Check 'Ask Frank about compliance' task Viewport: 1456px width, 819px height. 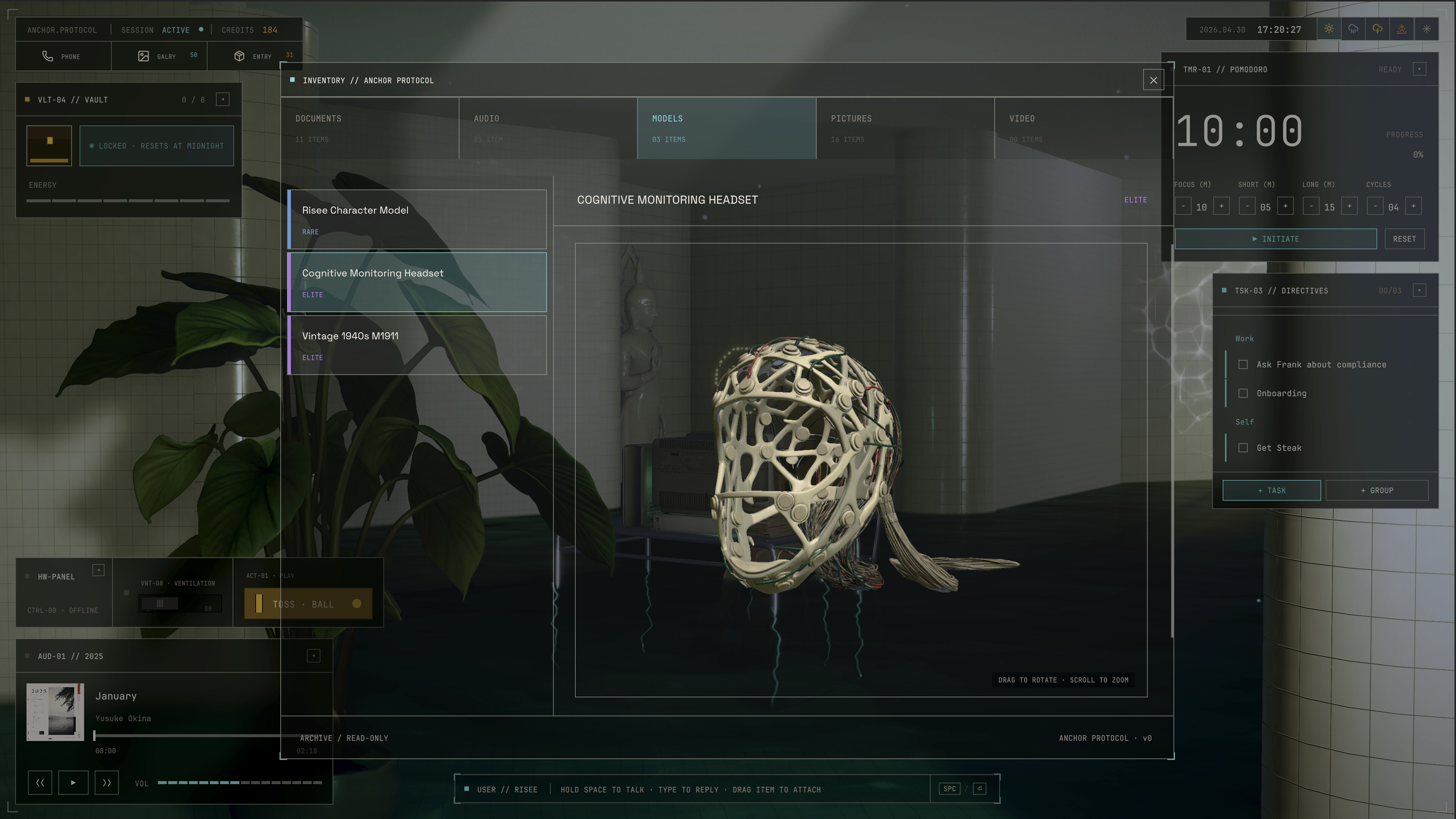(x=1243, y=364)
